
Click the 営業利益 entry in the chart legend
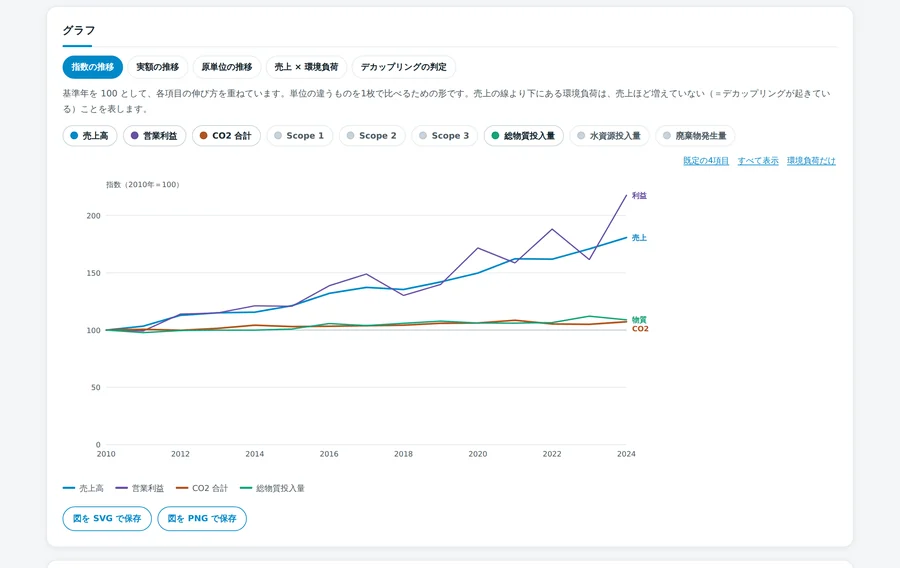coord(139,488)
